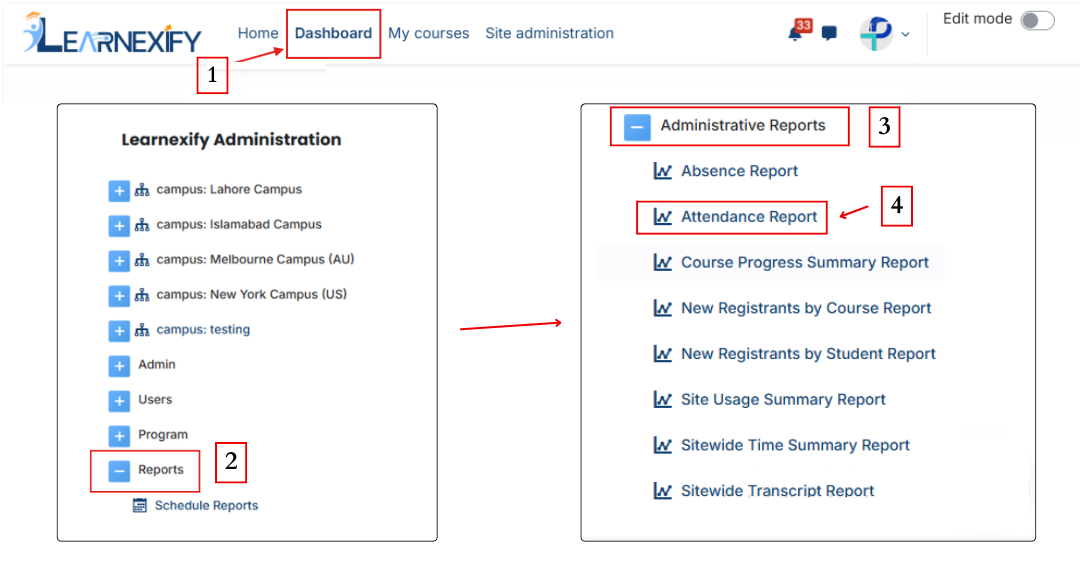Click the Learnexify Administration heading

point(231,140)
